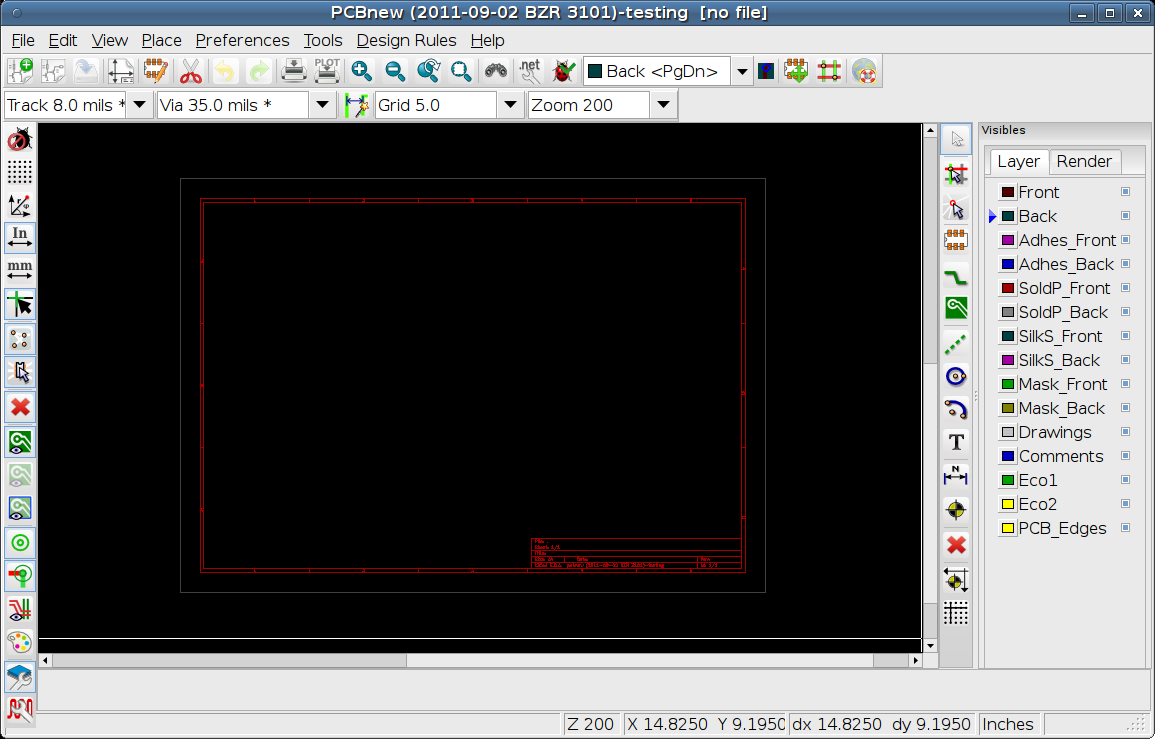The width and height of the screenshot is (1155, 739).
Task: Select the Add text tool
Action: [x=956, y=442]
